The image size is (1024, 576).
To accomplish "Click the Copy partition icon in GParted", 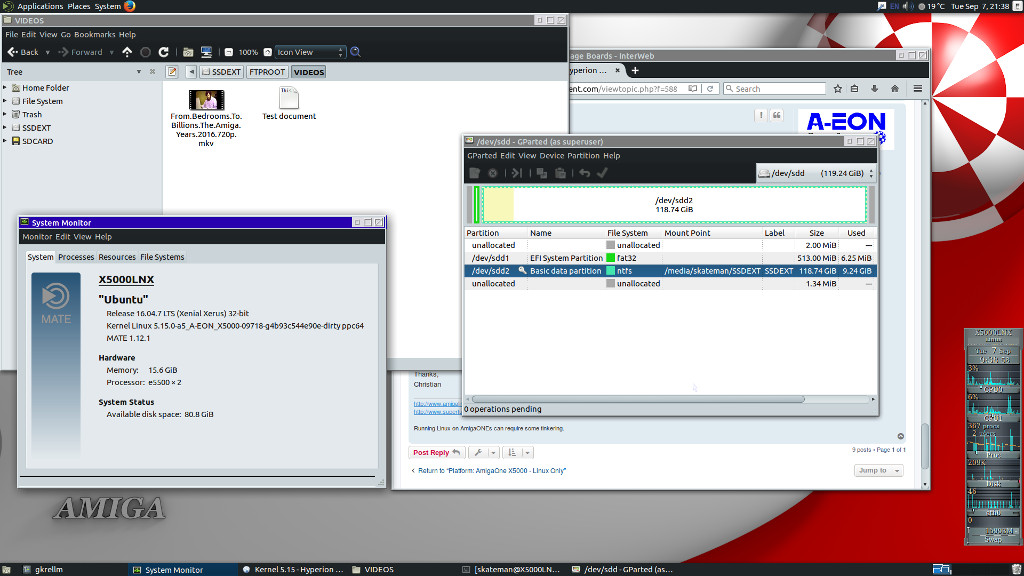I will [541, 173].
